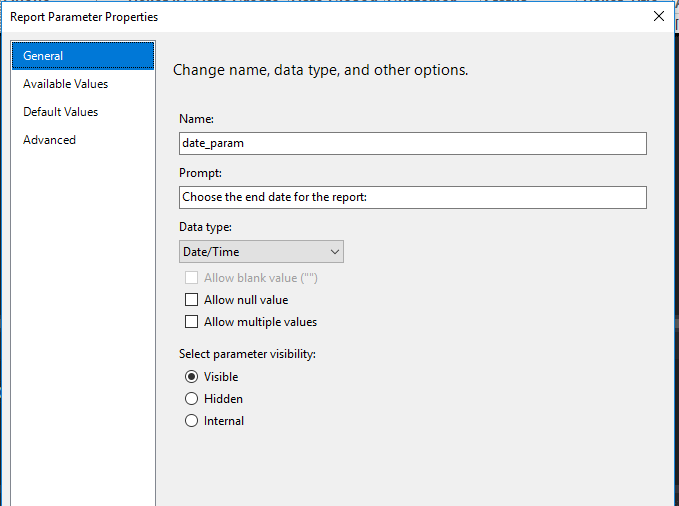Select the Visible radio button

[192, 377]
